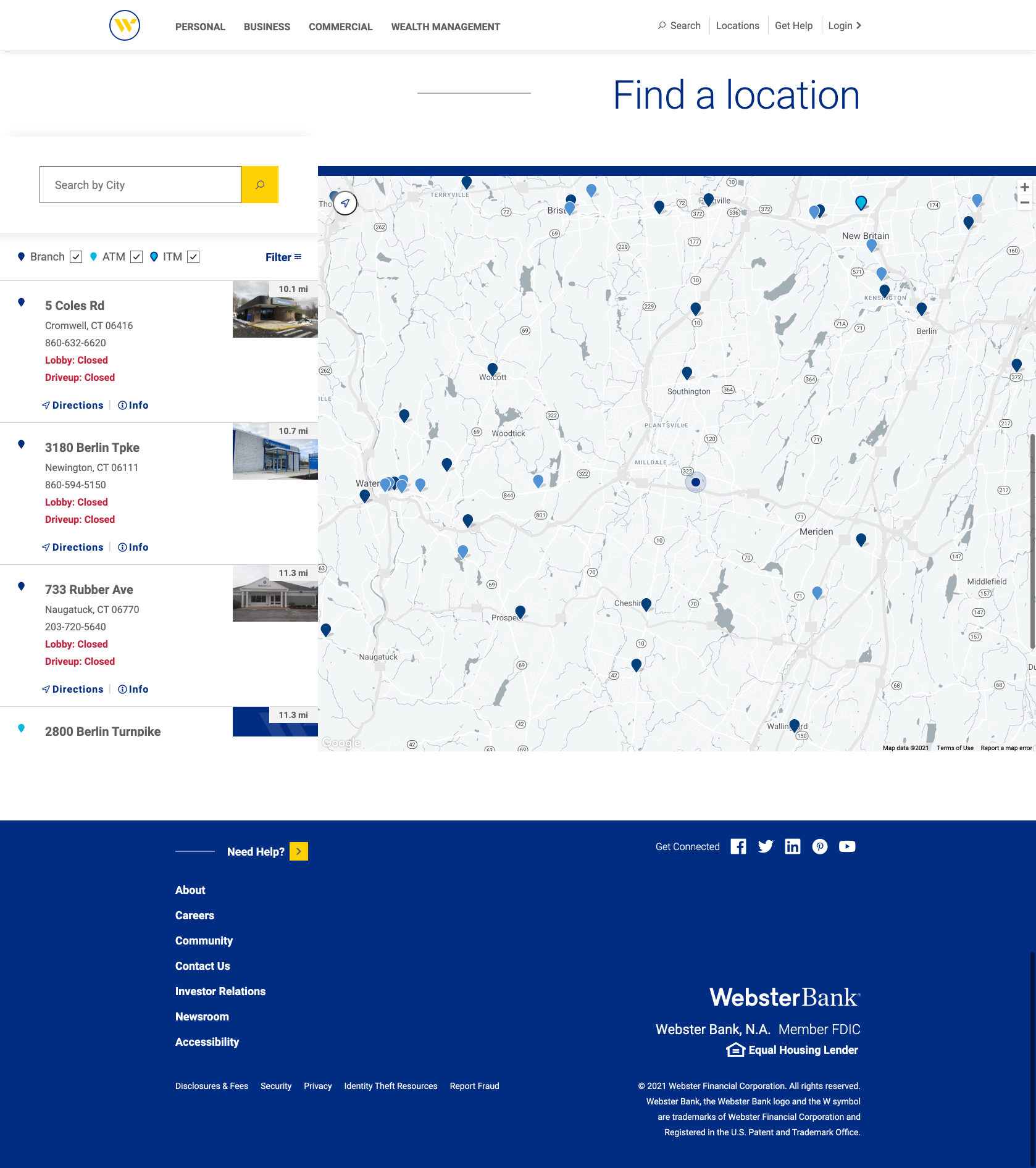Click the header Search magnifier icon
The height and width of the screenshot is (1168, 1036).
click(x=662, y=25)
